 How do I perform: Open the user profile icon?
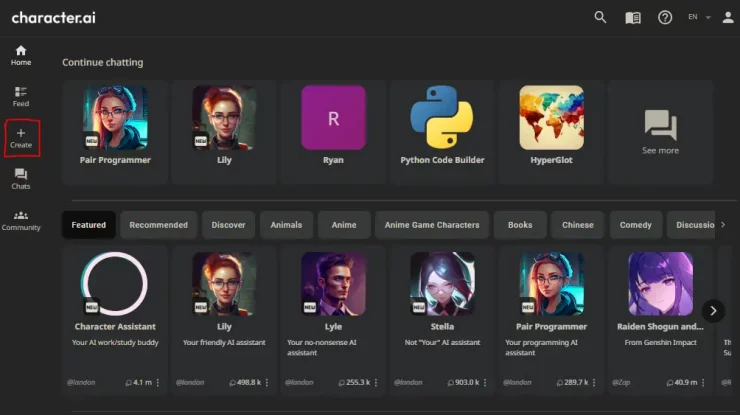coord(728,17)
